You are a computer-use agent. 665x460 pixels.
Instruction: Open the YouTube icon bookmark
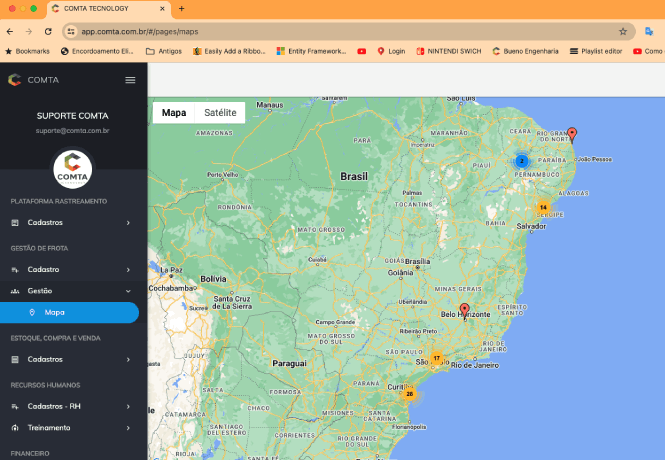coord(361,51)
